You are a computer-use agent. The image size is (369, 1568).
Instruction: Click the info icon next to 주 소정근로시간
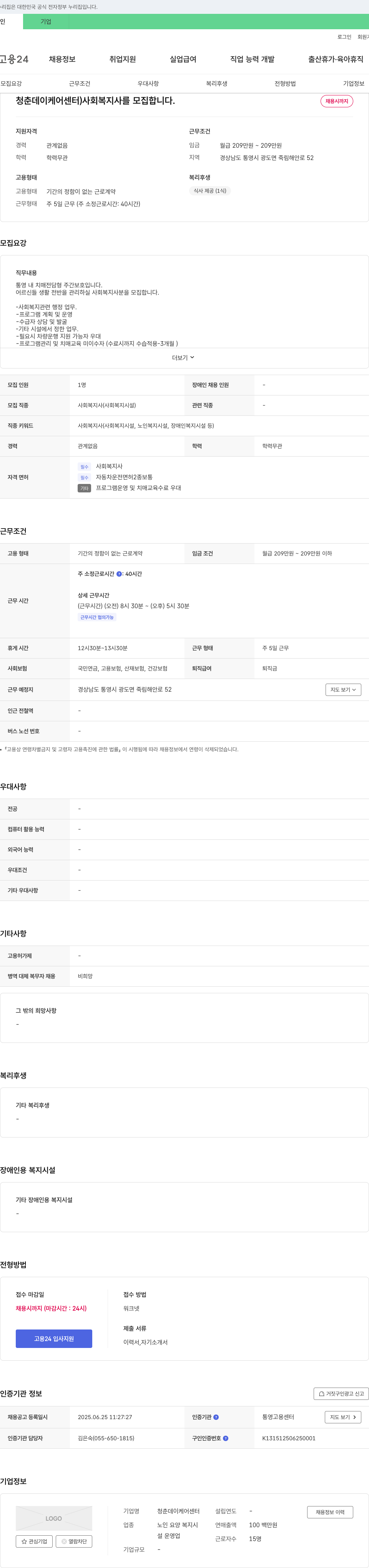[x=119, y=574]
